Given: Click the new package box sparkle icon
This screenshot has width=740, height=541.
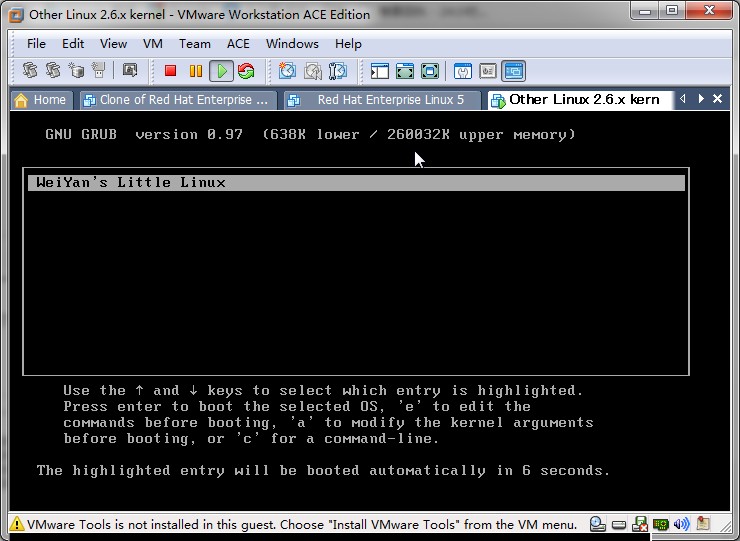Looking at the screenshot, I should click(76, 70).
